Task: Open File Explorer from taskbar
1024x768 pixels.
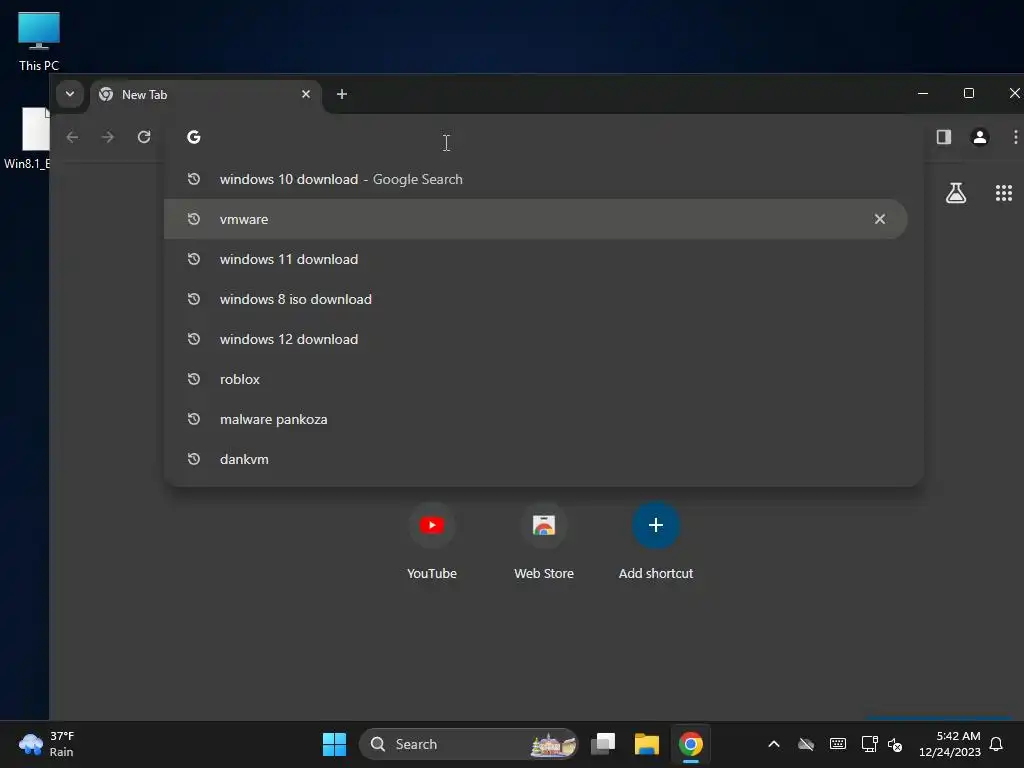Action: 647,744
